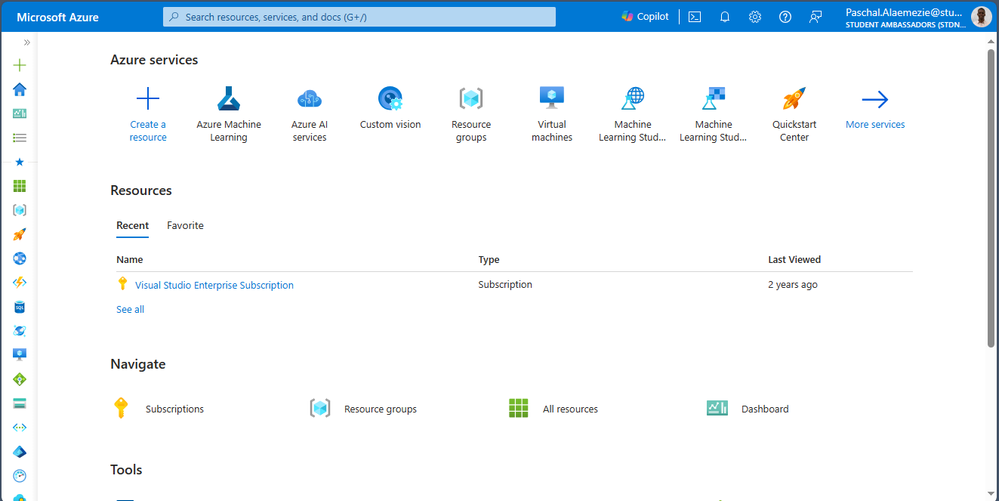Open Copilot in the top bar
The image size is (999, 501).
coord(645,17)
